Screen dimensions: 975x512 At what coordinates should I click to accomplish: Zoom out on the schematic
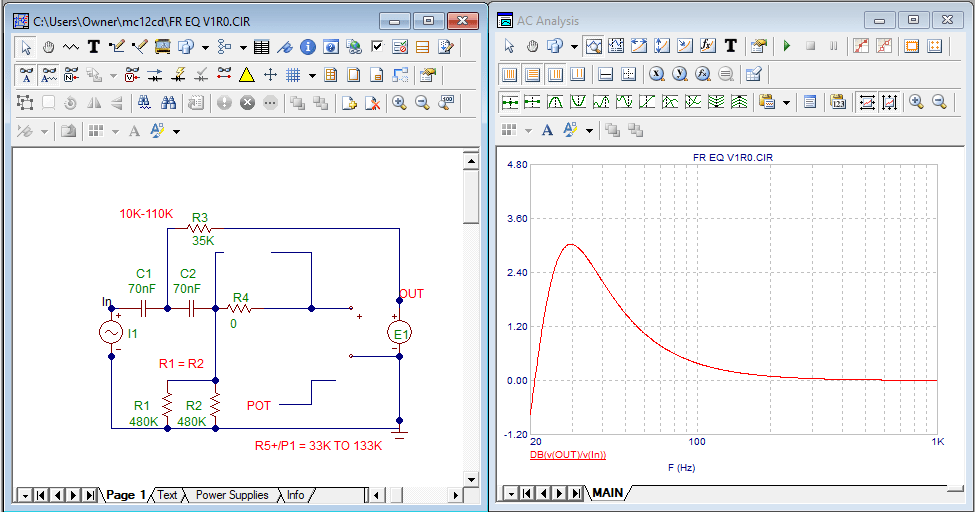[x=422, y=103]
